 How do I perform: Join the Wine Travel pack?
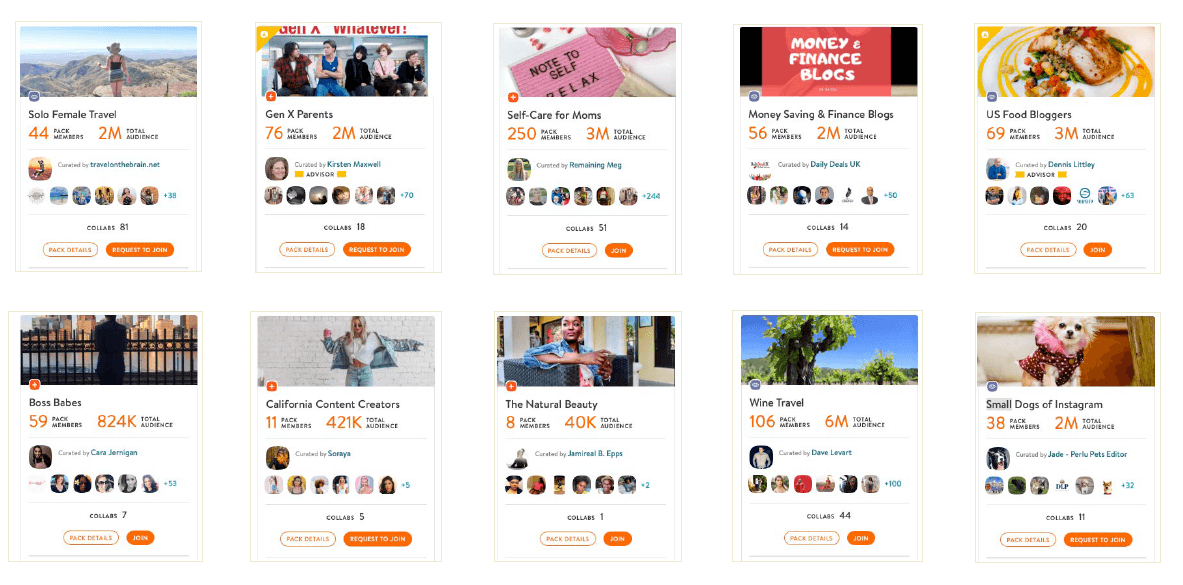click(x=861, y=538)
